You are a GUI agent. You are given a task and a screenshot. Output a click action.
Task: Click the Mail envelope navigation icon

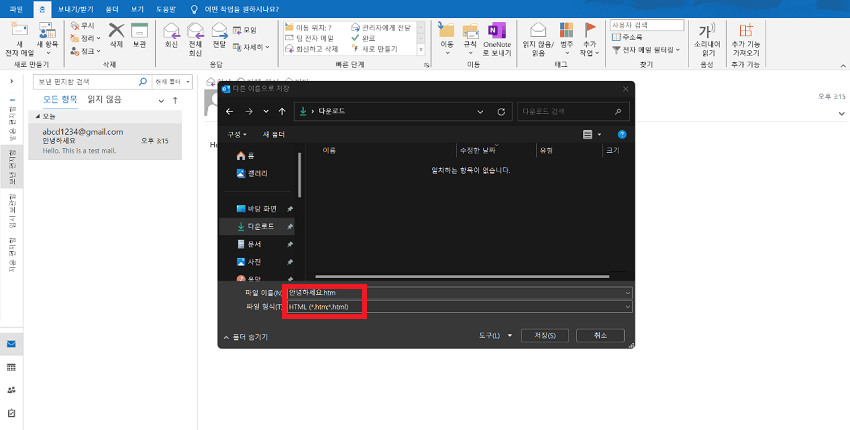click(11, 344)
